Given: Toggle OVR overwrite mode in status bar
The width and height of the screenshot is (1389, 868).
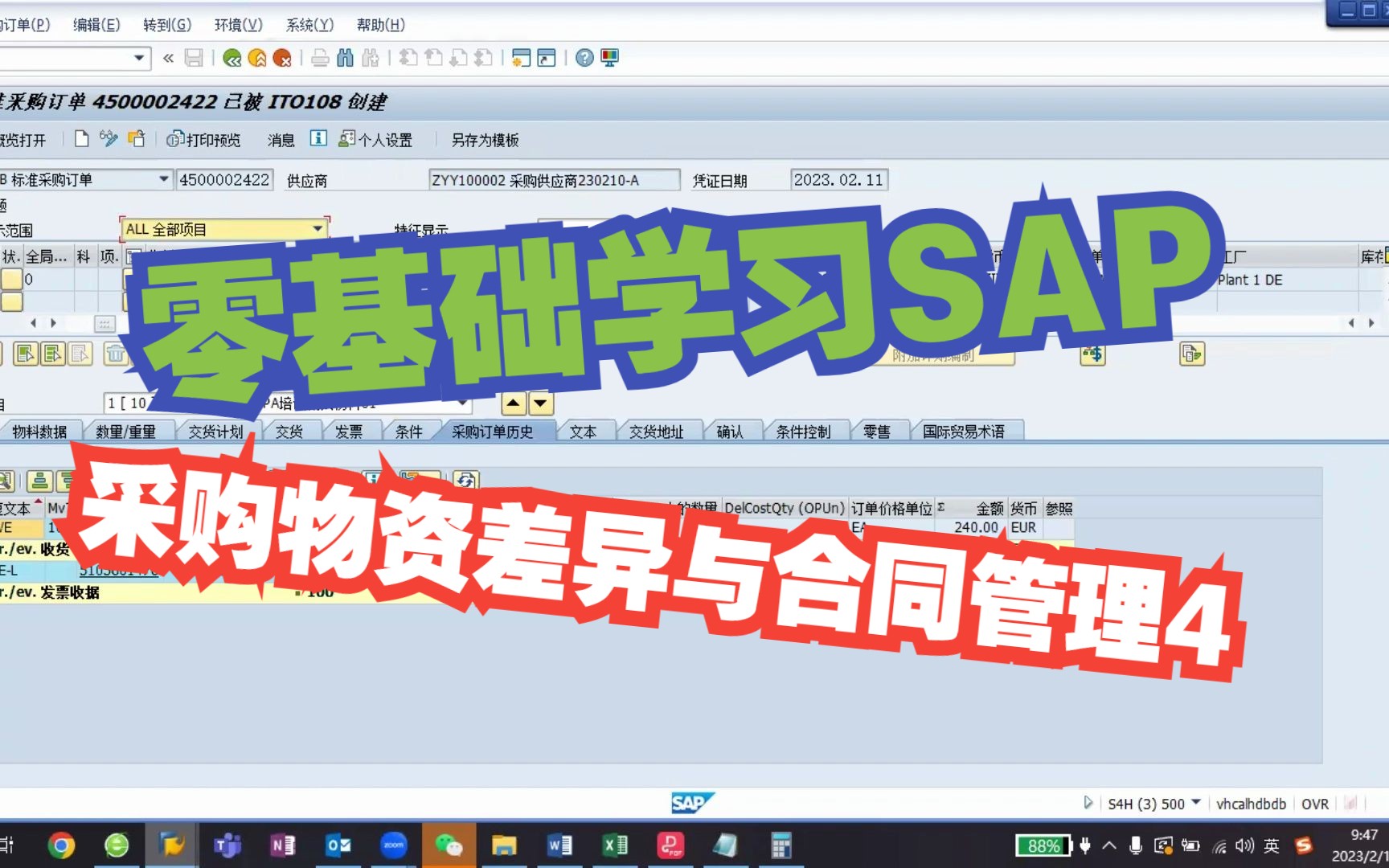Looking at the screenshot, I should click(1316, 803).
